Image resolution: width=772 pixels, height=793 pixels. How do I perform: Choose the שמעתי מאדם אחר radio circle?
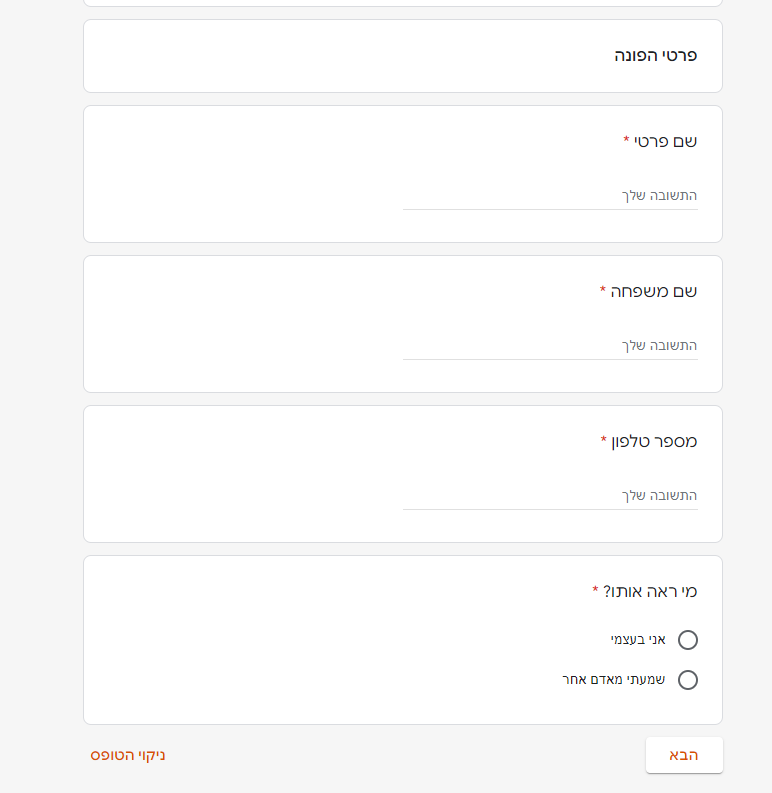click(x=688, y=680)
